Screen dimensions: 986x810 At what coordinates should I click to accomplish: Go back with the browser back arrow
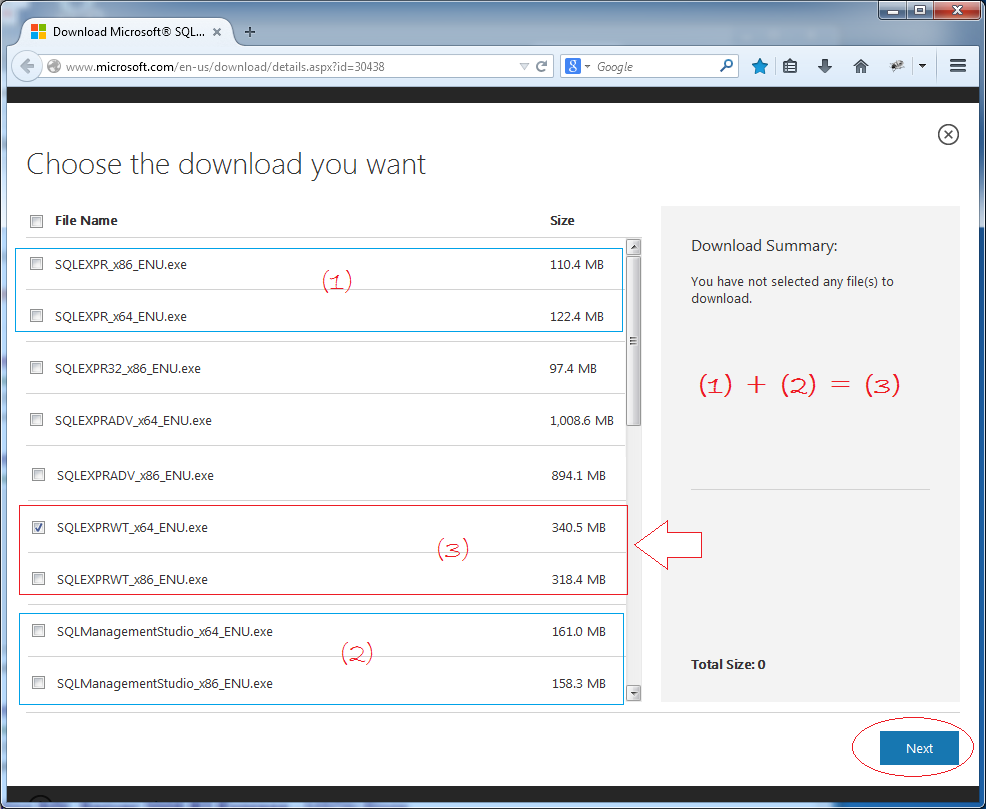26,66
